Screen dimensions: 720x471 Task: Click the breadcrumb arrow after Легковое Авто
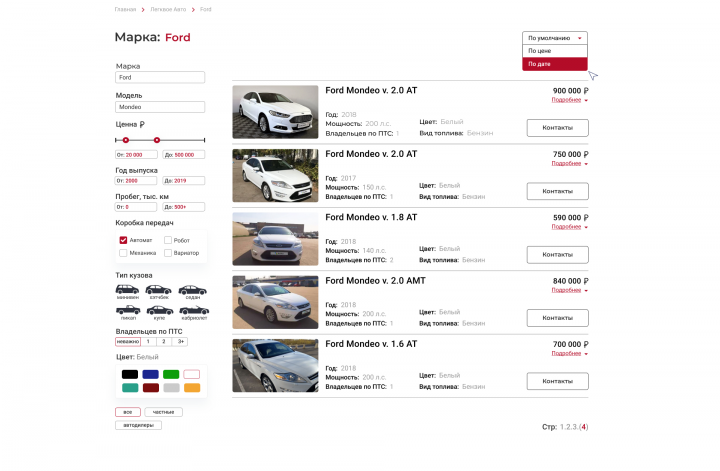click(193, 10)
